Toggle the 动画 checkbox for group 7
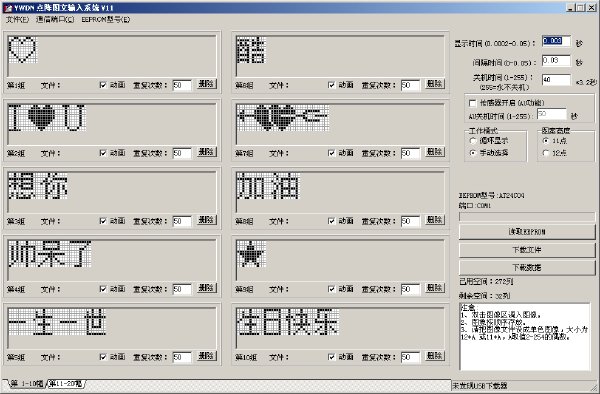Viewport: 600px width, 394px height. [x=331, y=153]
